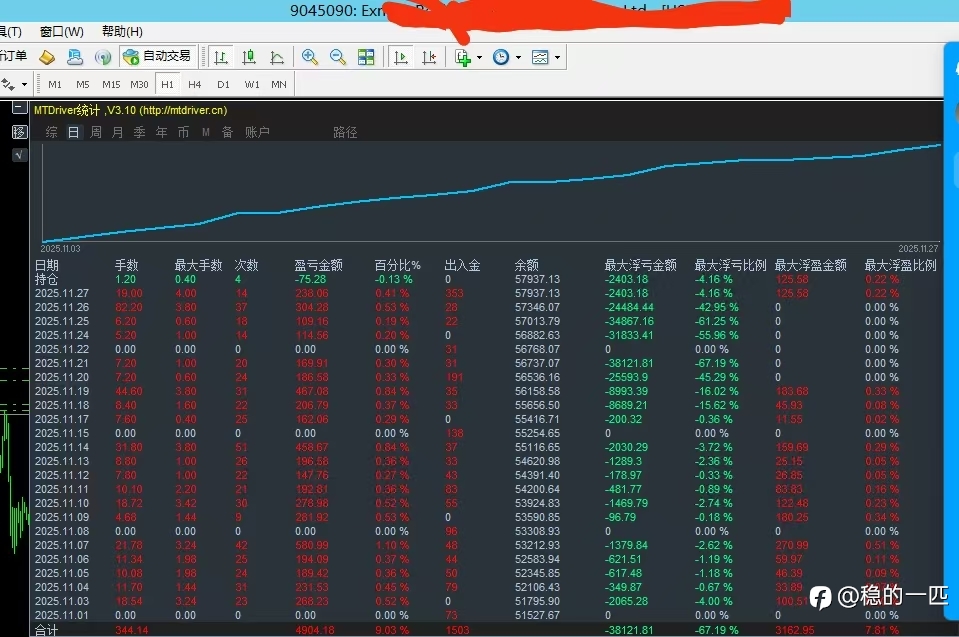Screen dimensions: 959x637
Task: Switch to 年 yearly statistics tab
Action: tap(161, 132)
